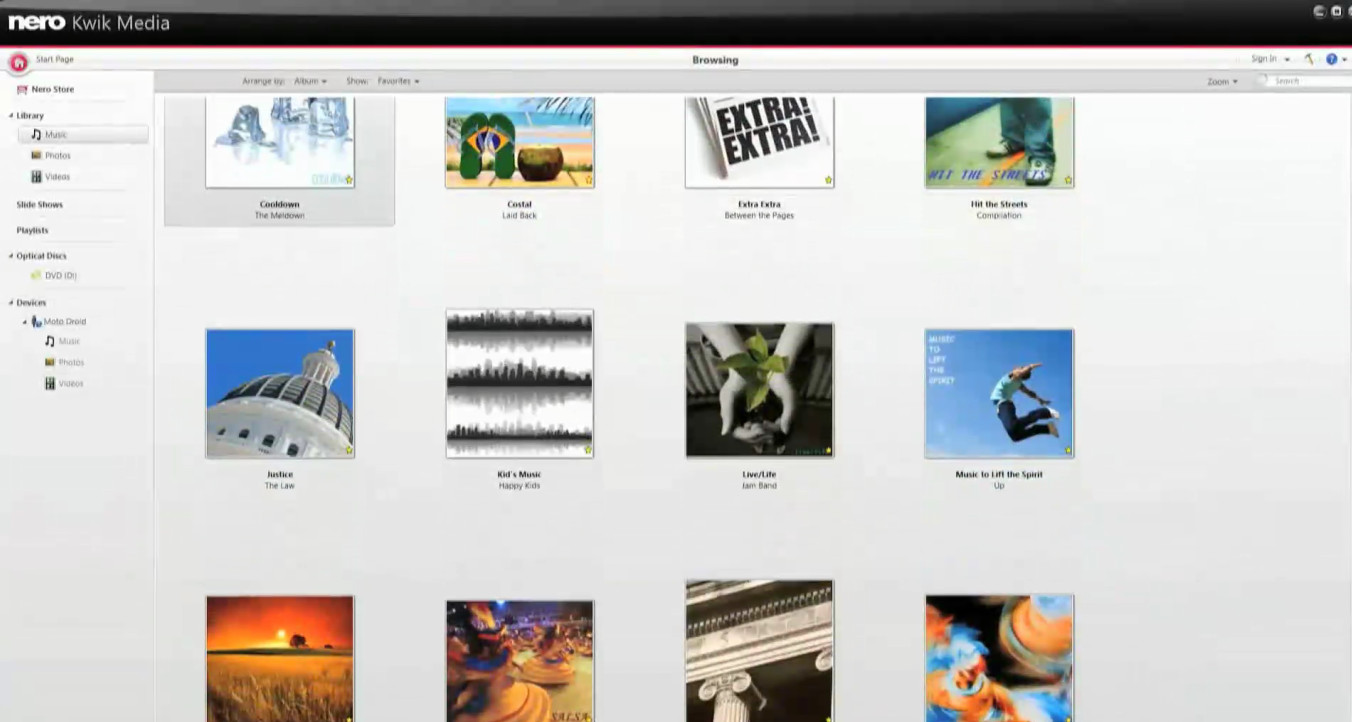Open the Moto Droid Photos icon

(x=50, y=362)
